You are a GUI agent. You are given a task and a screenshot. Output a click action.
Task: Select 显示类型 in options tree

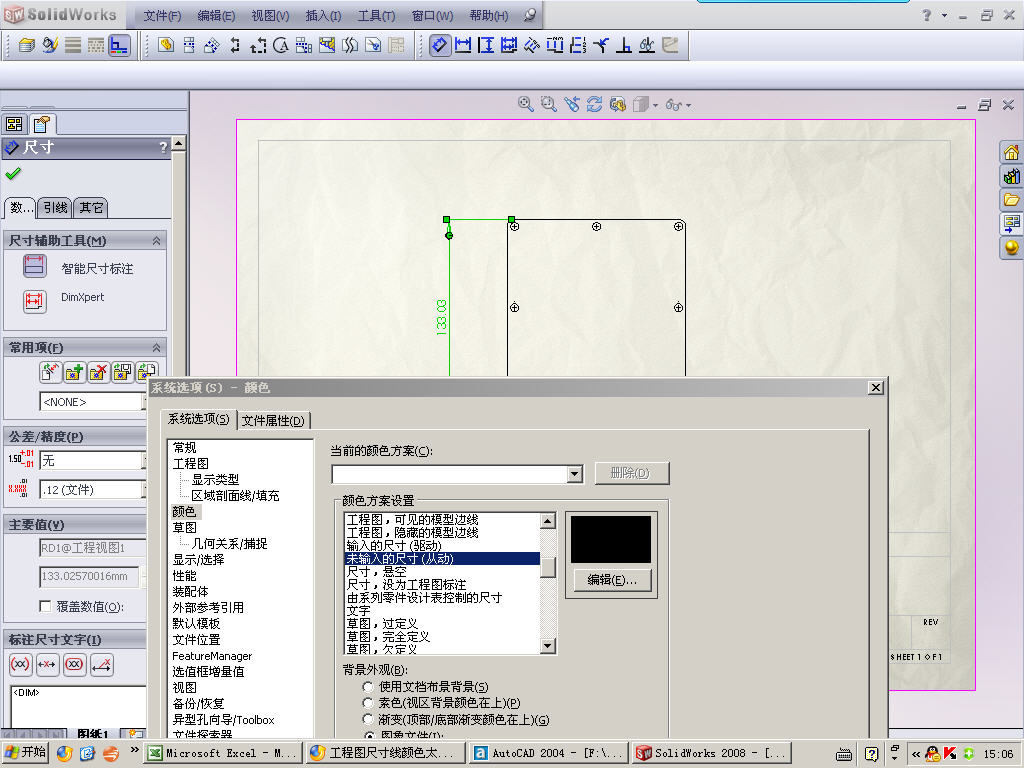(215, 479)
